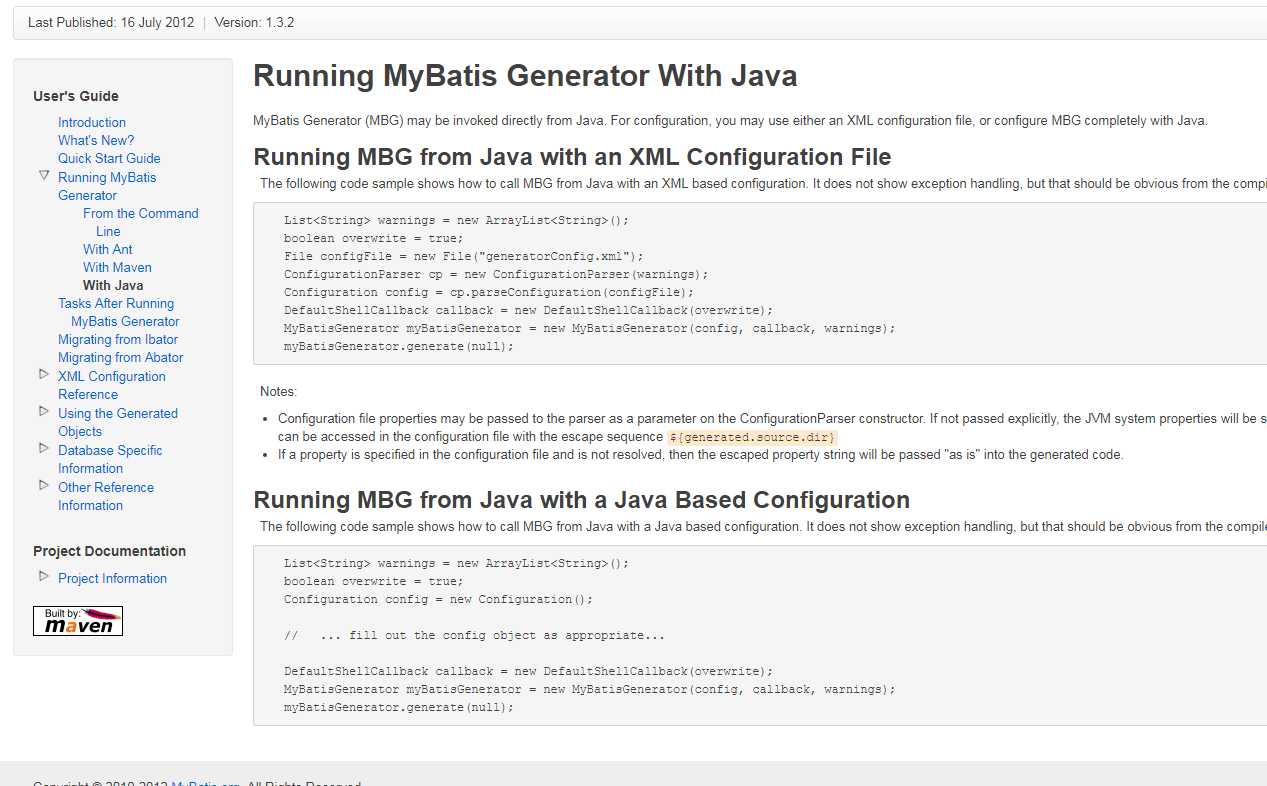
Task: Open Running MyBatis Generator link
Action: click(107, 186)
